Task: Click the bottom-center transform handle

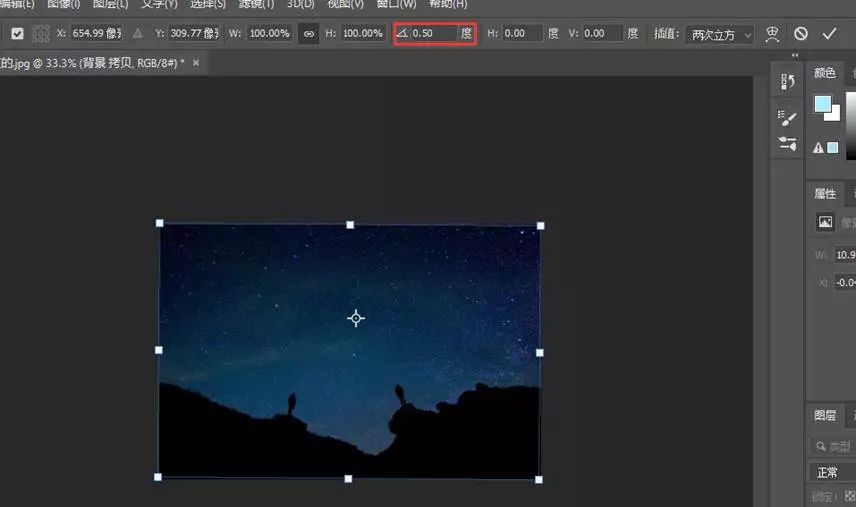Action: coord(348,479)
